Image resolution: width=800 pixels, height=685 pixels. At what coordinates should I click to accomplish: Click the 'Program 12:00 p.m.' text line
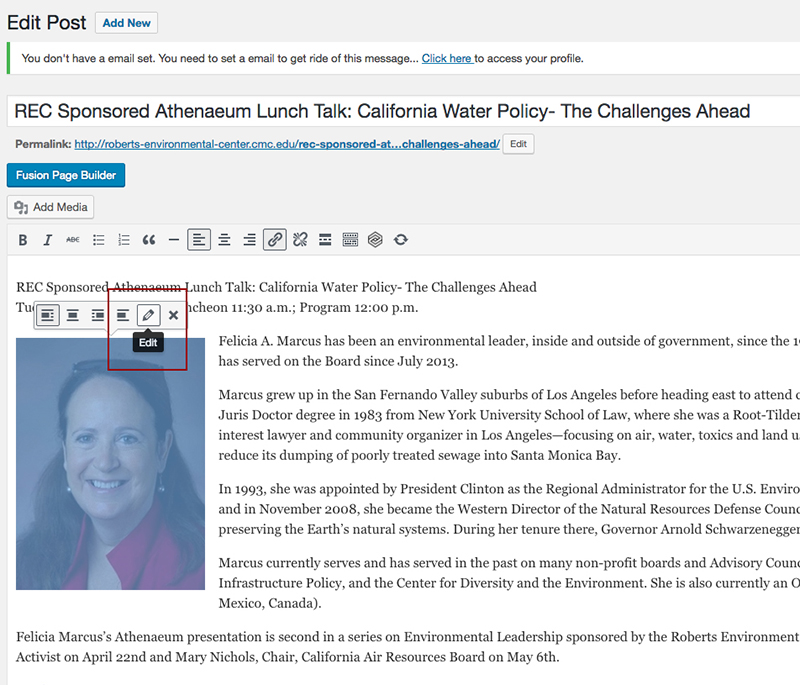[x=359, y=308]
